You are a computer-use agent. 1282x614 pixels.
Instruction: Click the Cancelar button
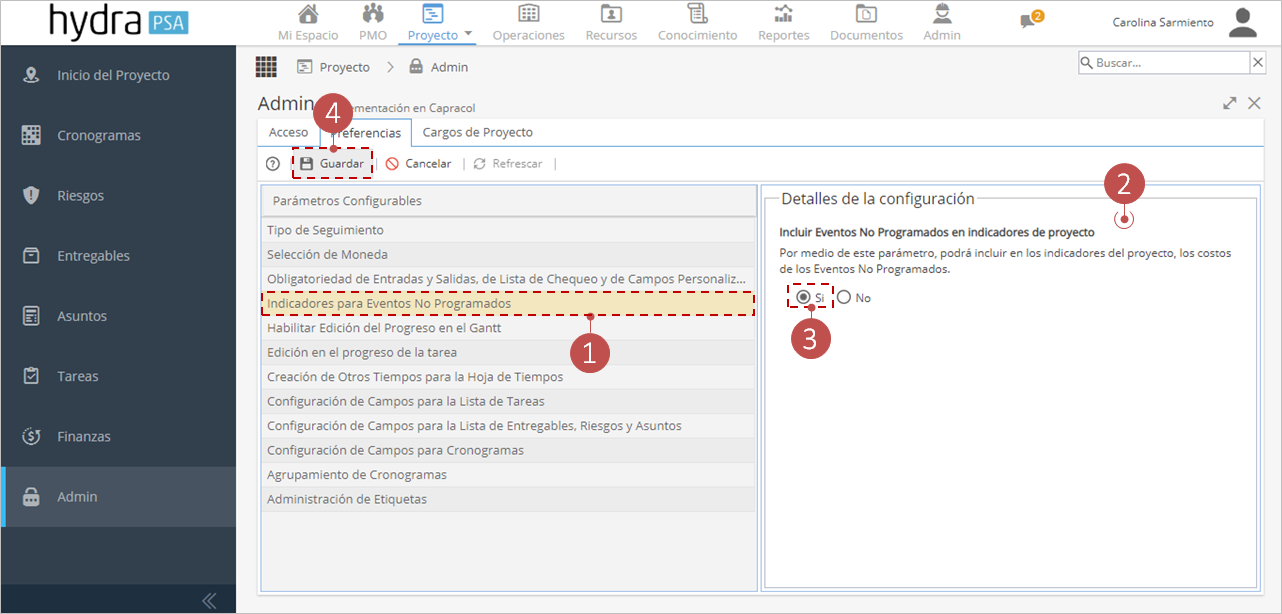(418, 163)
